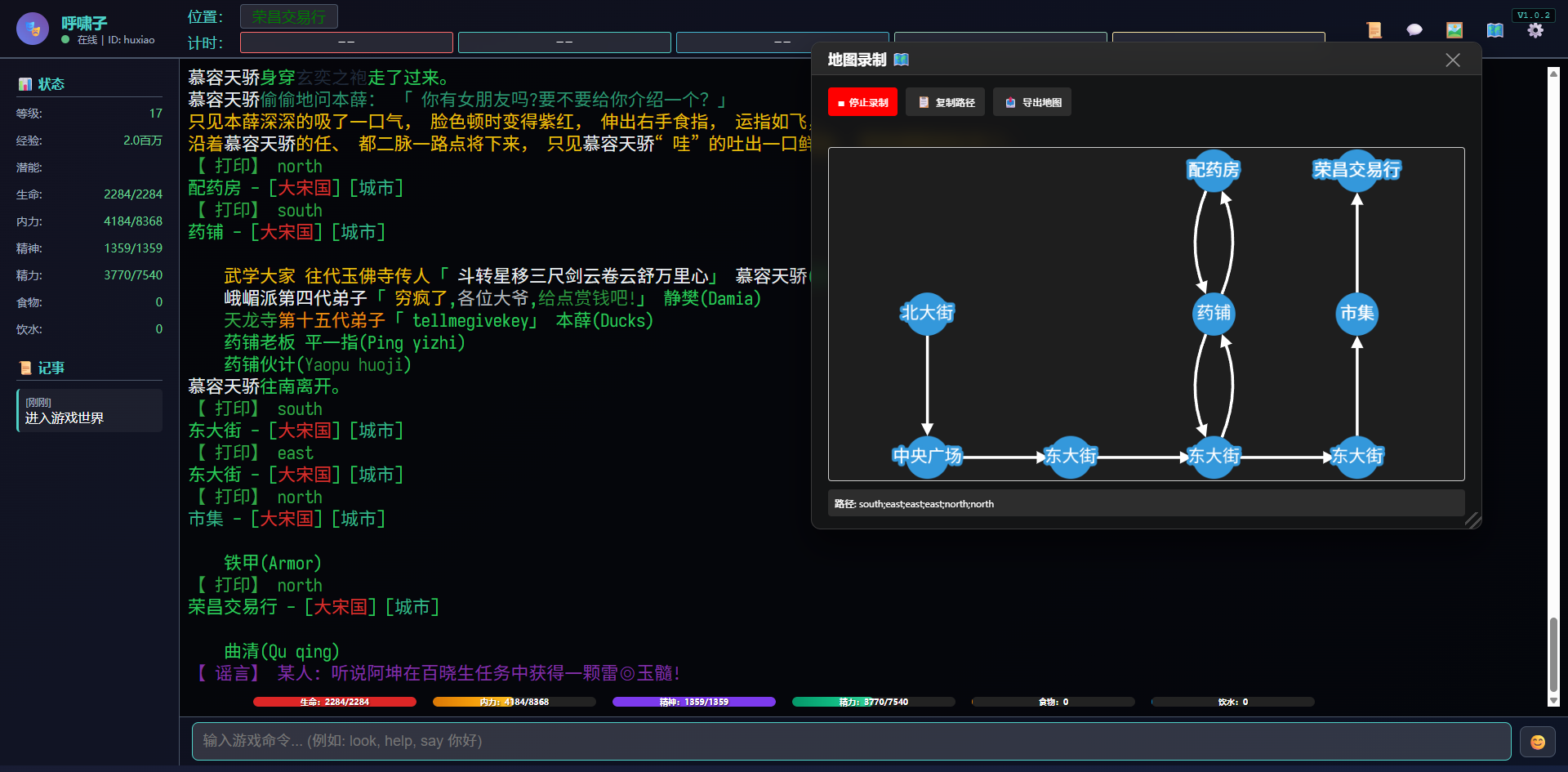The image size is (1568, 772).
Task: Click the 荣昌交易行 location button
Action: [x=288, y=16]
